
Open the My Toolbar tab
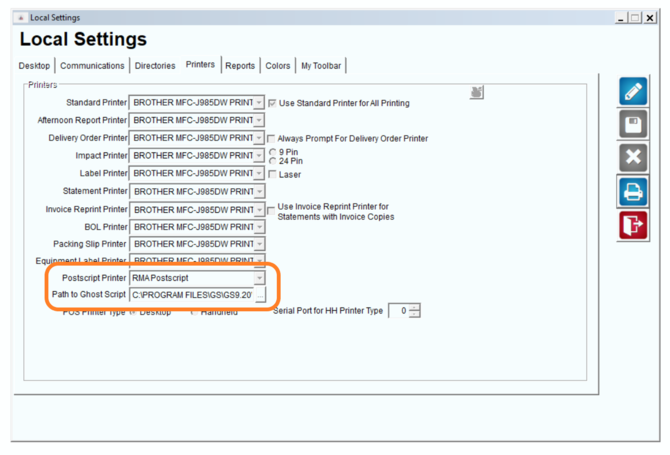click(321, 66)
